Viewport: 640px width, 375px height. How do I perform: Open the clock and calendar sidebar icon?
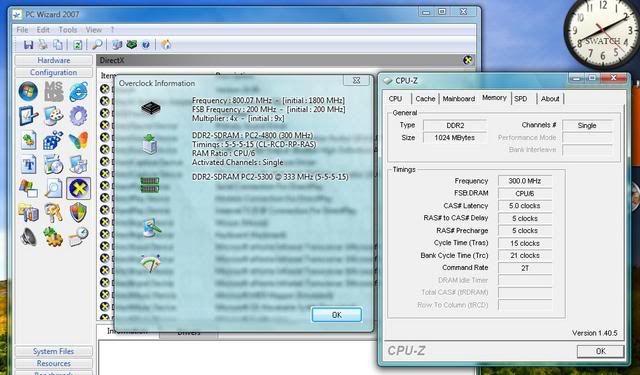point(78,237)
